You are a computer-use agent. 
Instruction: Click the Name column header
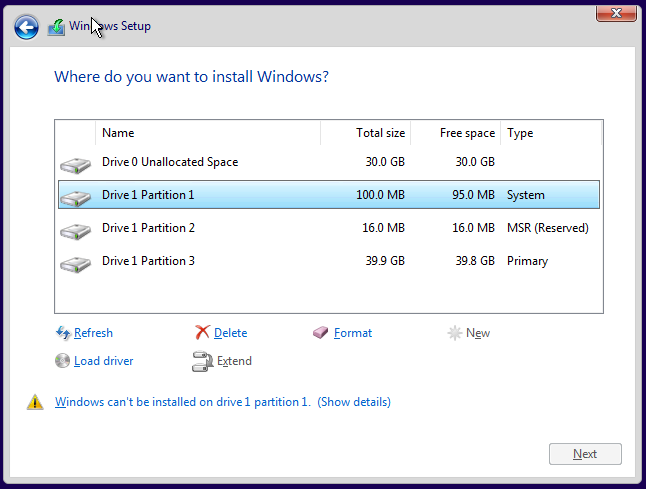coord(208,133)
